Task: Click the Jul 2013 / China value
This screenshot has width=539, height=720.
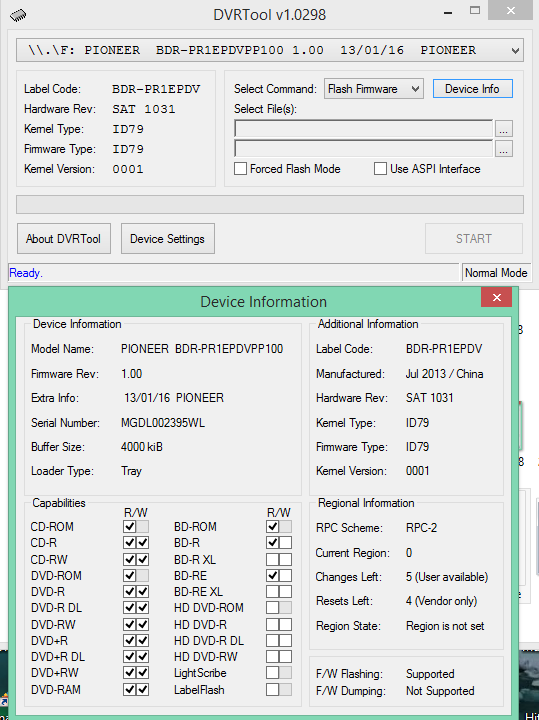Action: coord(444,374)
